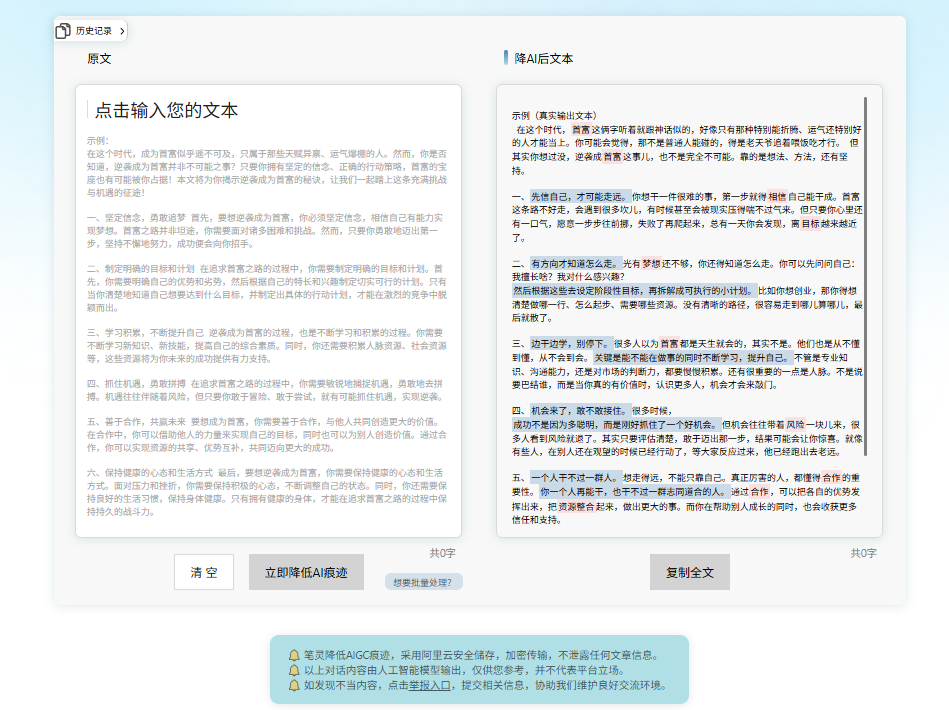Open the 想要批量处理? link
Screen dimensions: 949x710
click(x=423, y=582)
